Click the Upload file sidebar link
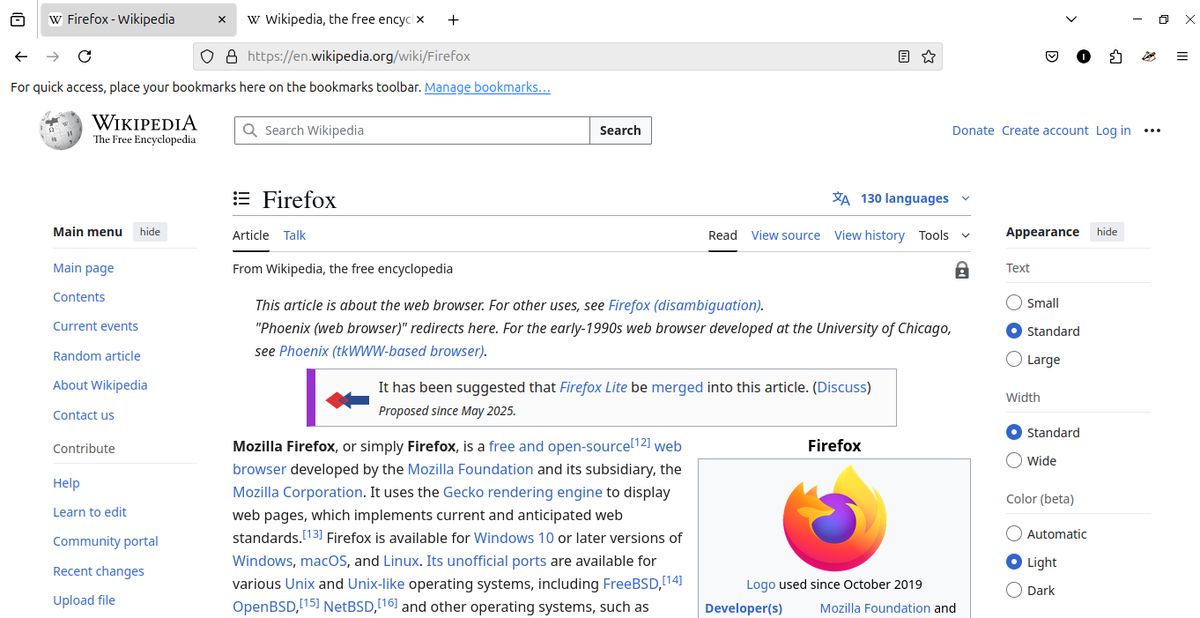Image resolution: width=1200 pixels, height=618 pixels. [84, 600]
